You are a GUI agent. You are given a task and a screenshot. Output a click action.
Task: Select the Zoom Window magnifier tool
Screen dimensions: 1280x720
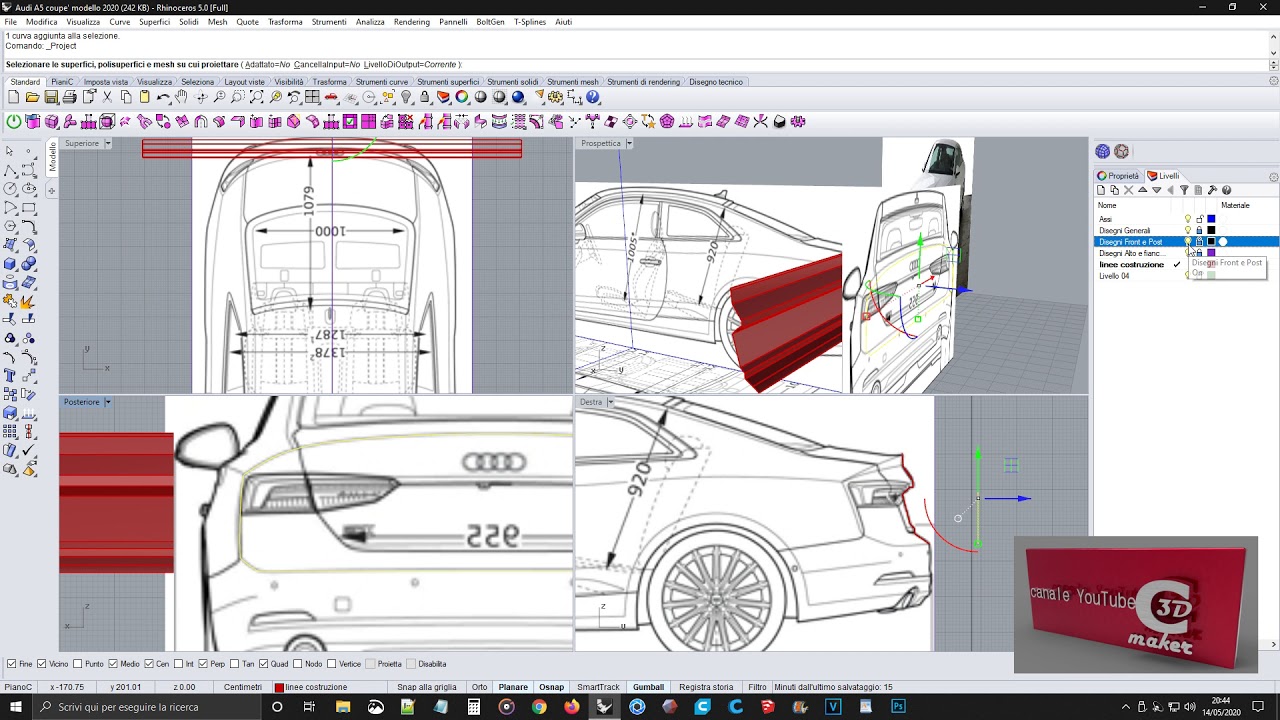238,97
